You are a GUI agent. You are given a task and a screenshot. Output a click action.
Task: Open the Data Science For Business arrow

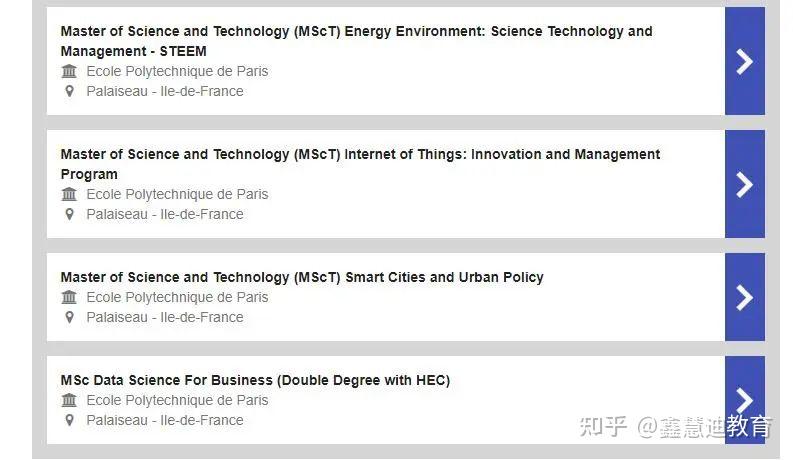[744, 400]
